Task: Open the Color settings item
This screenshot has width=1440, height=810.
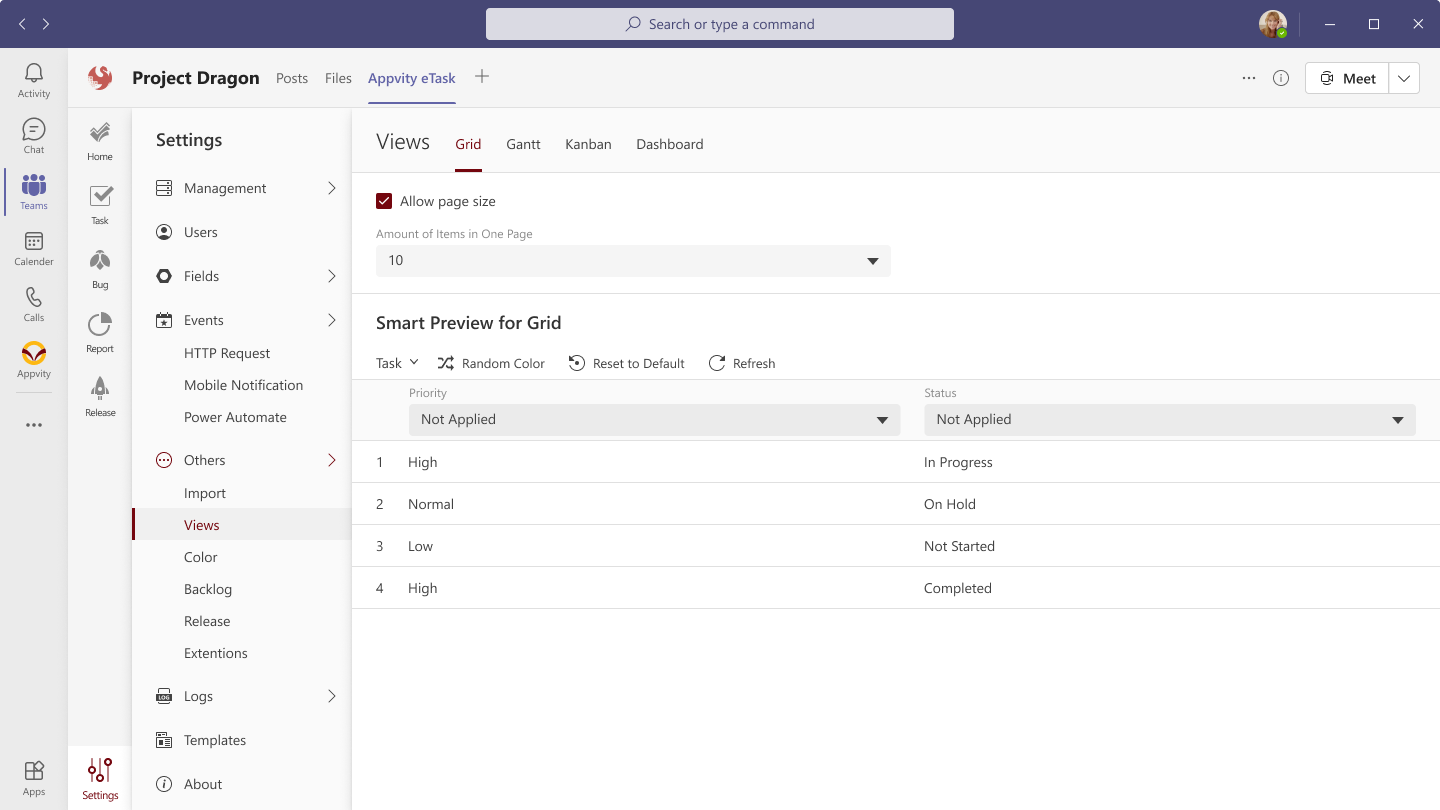Action: coord(201,557)
